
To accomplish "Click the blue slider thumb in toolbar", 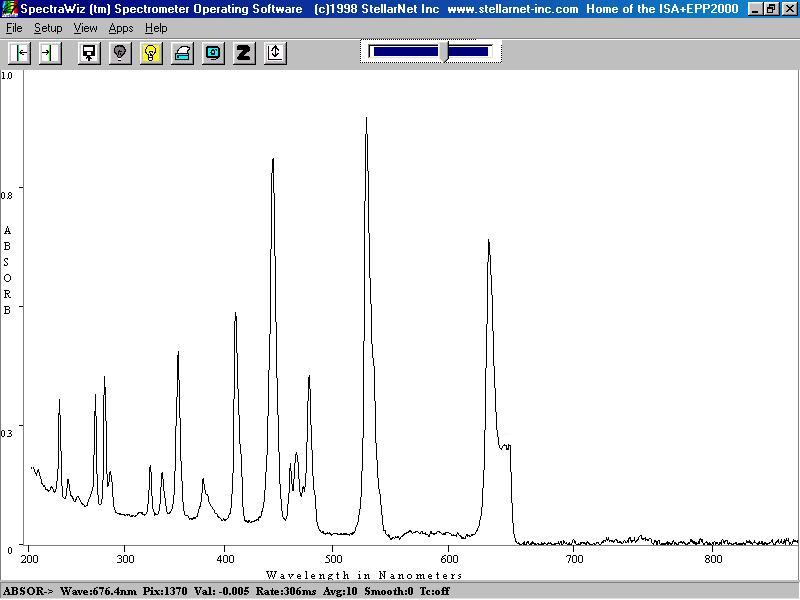I will tap(444, 52).
